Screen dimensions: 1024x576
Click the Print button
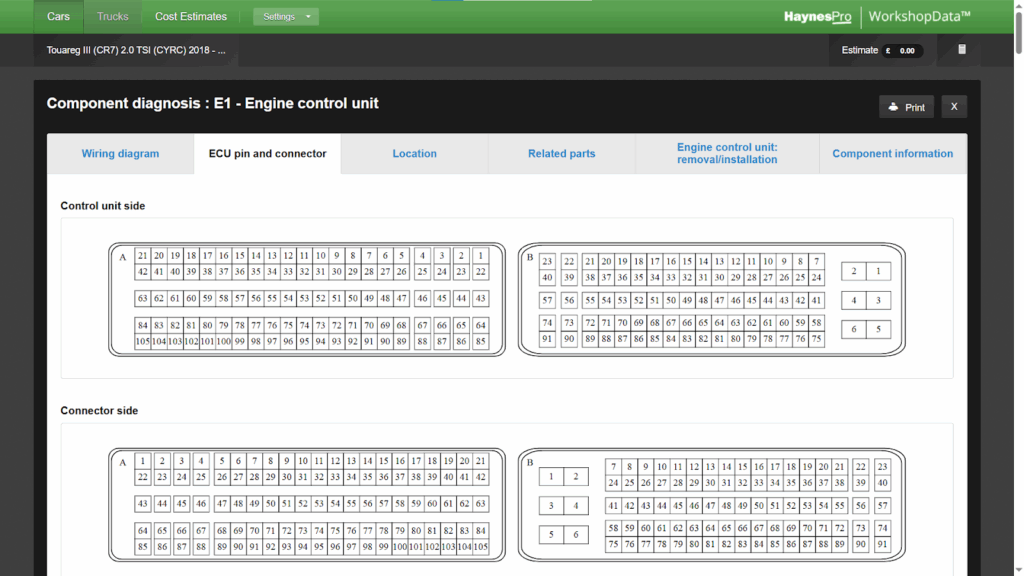coord(906,107)
